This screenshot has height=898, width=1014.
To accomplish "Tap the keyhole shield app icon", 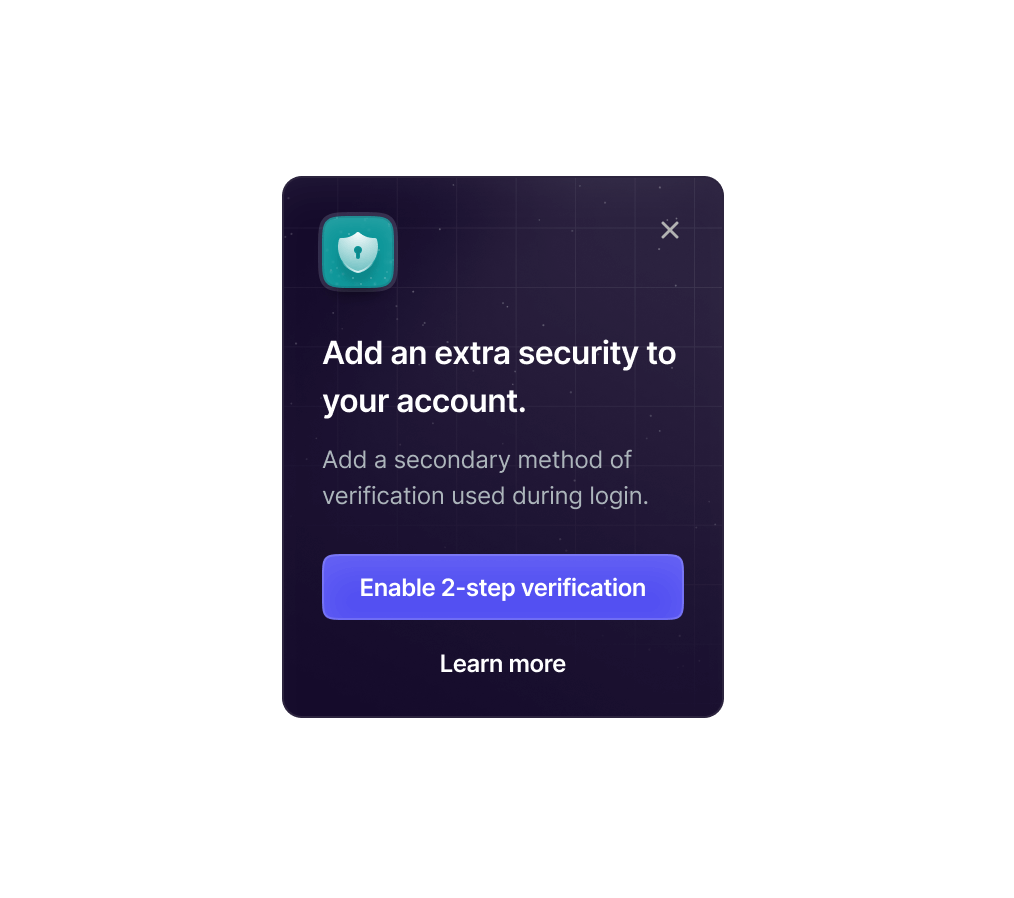I will (358, 251).
